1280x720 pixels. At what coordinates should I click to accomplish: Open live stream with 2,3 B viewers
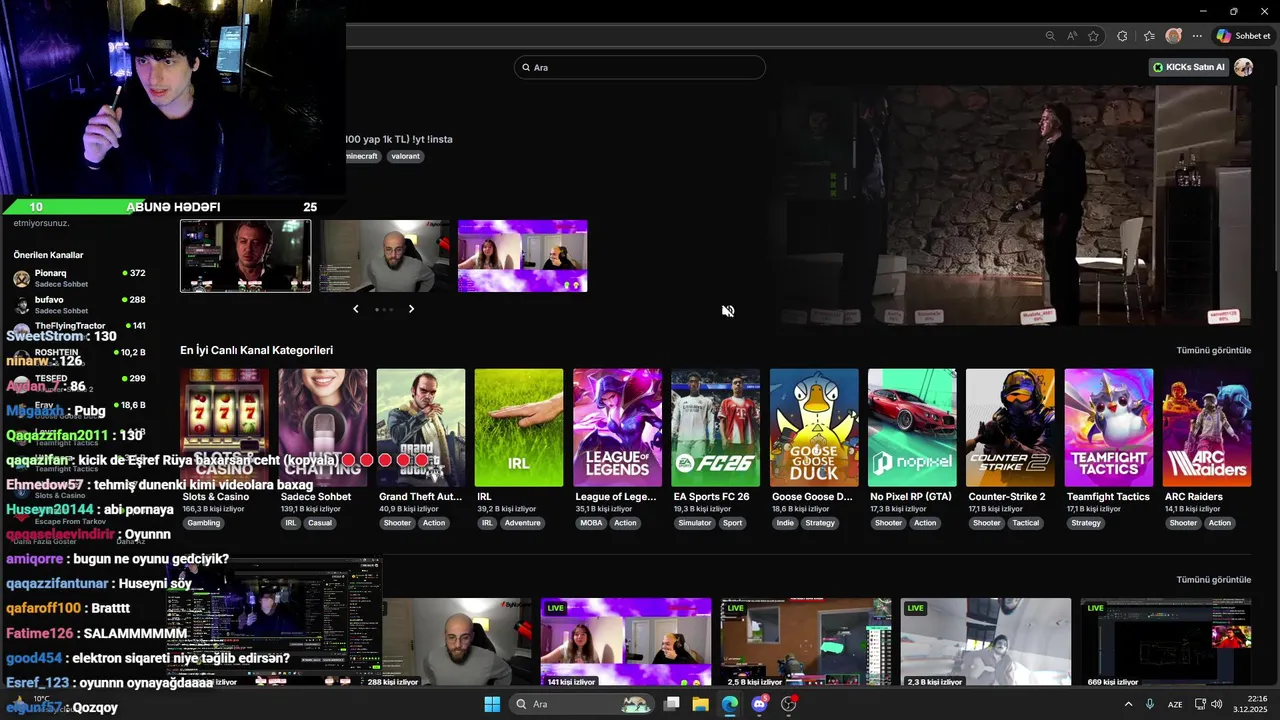[x=986, y=643]
